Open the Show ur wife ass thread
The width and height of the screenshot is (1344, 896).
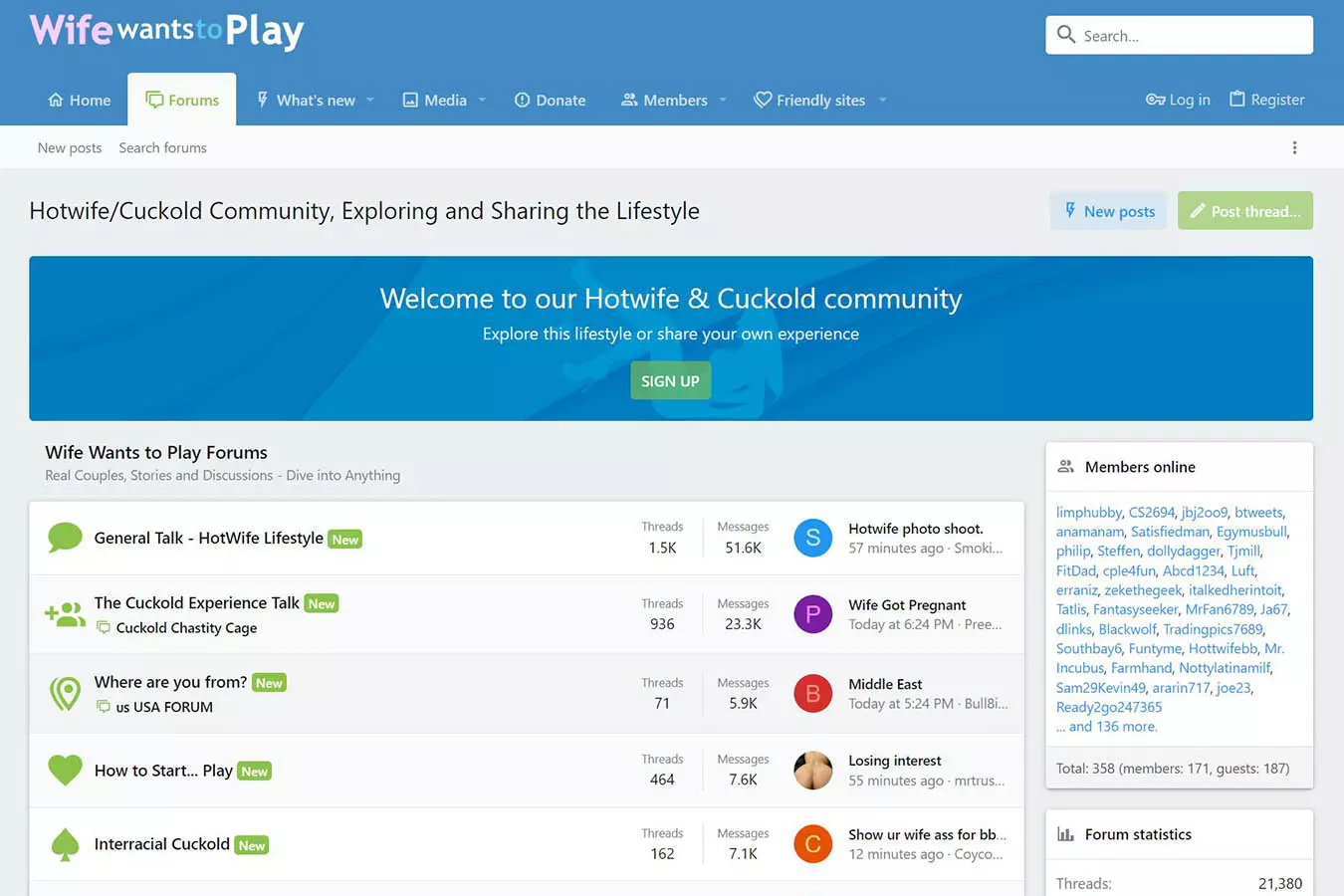click(x=927, y=834)
